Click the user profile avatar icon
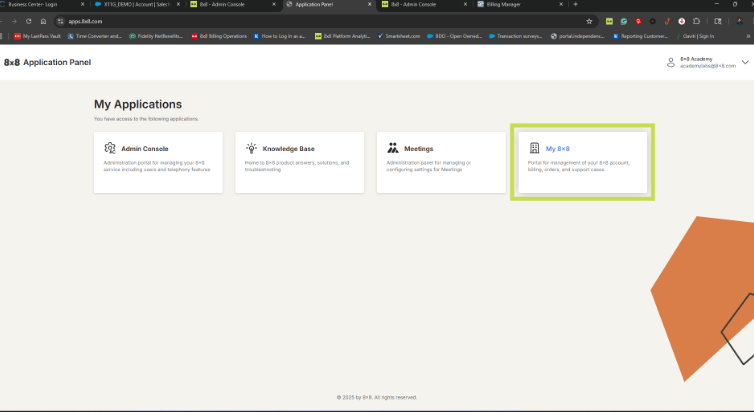 click(x=671, y=62)
